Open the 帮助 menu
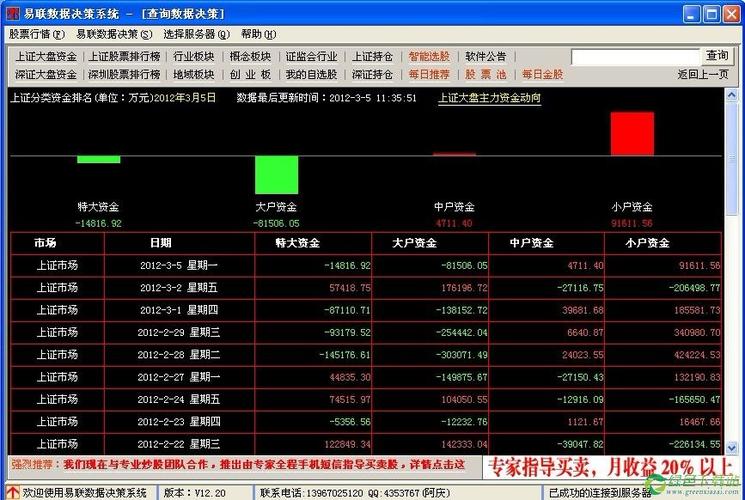The width and height of the screenshot is (745, 500). coord(258,34)
